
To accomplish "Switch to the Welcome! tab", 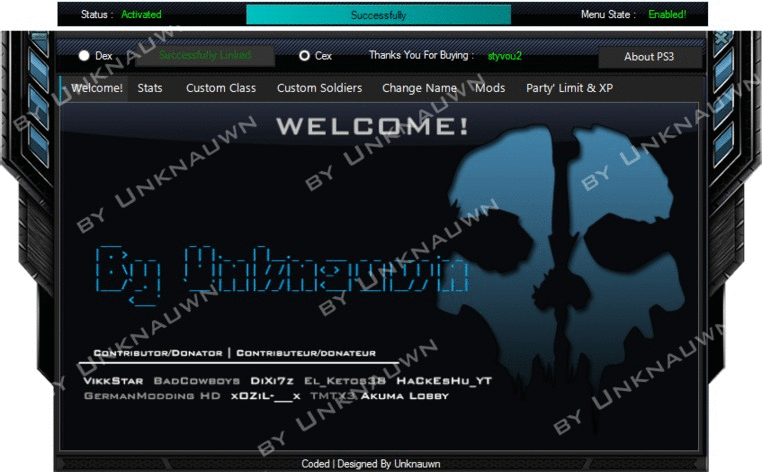I will tap(96, 88).
